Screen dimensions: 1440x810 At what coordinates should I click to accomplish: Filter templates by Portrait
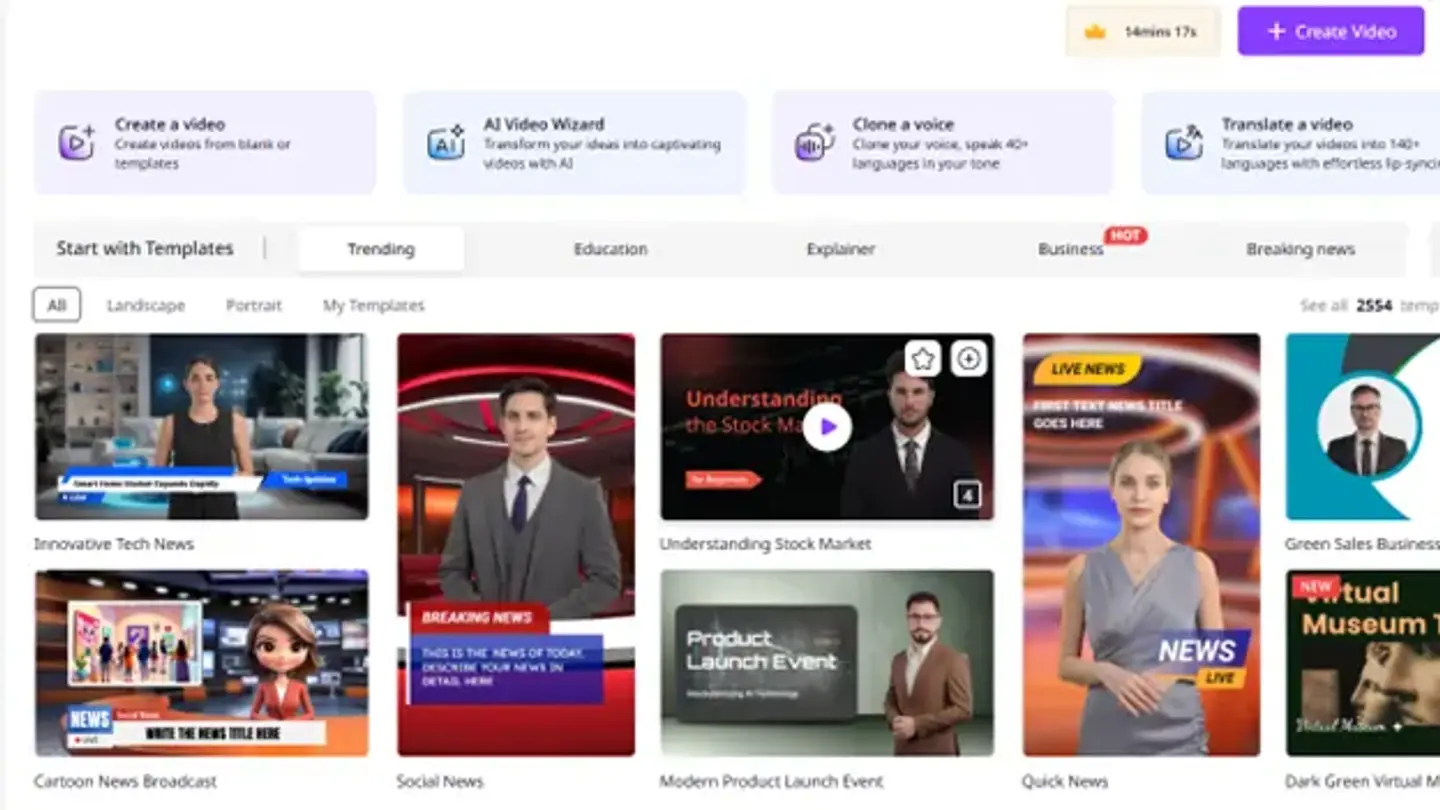(254, 305)
